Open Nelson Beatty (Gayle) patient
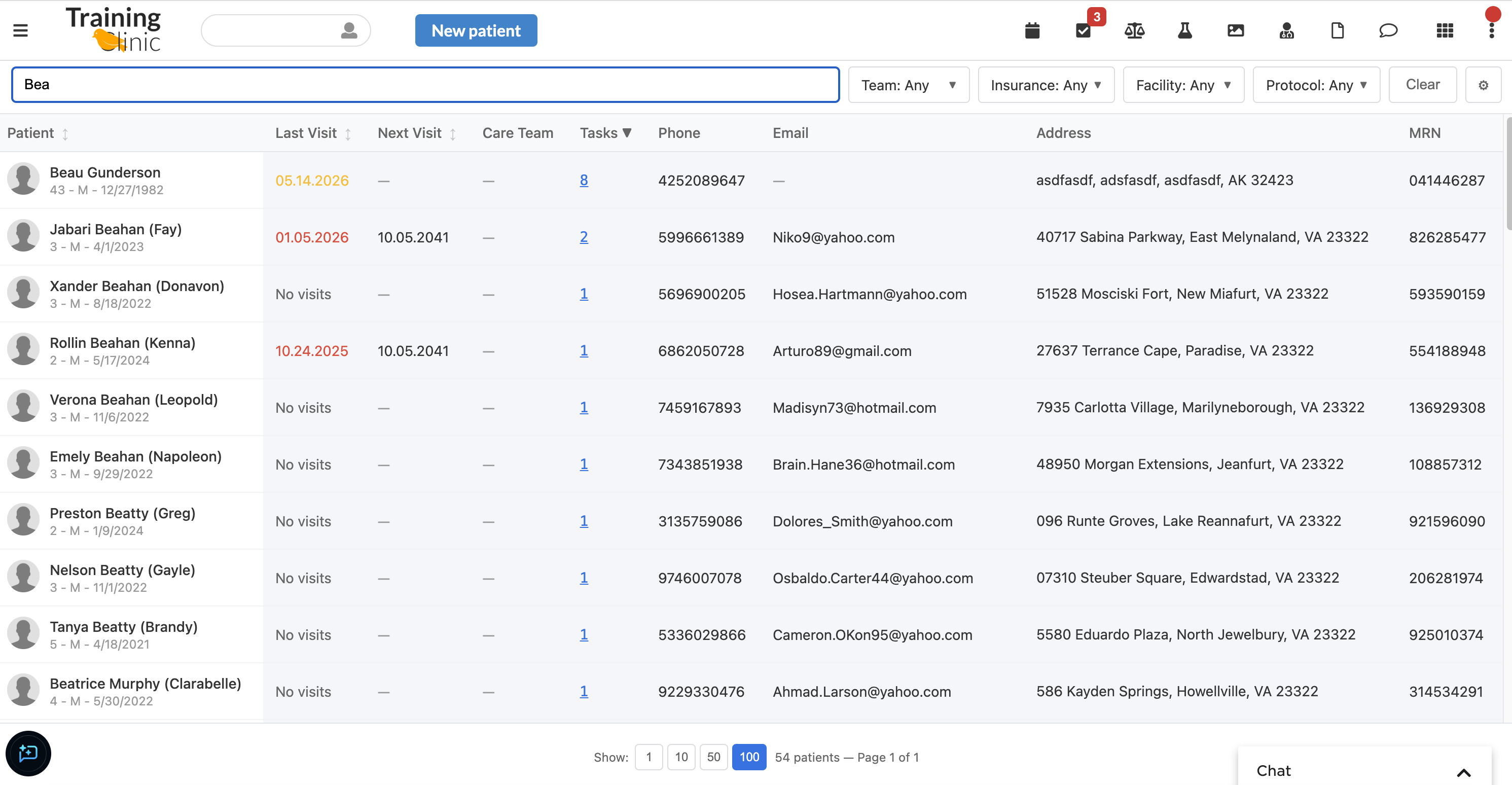Image resolution: width=1512 pixels, height=785 pixels. coord(122,570)
